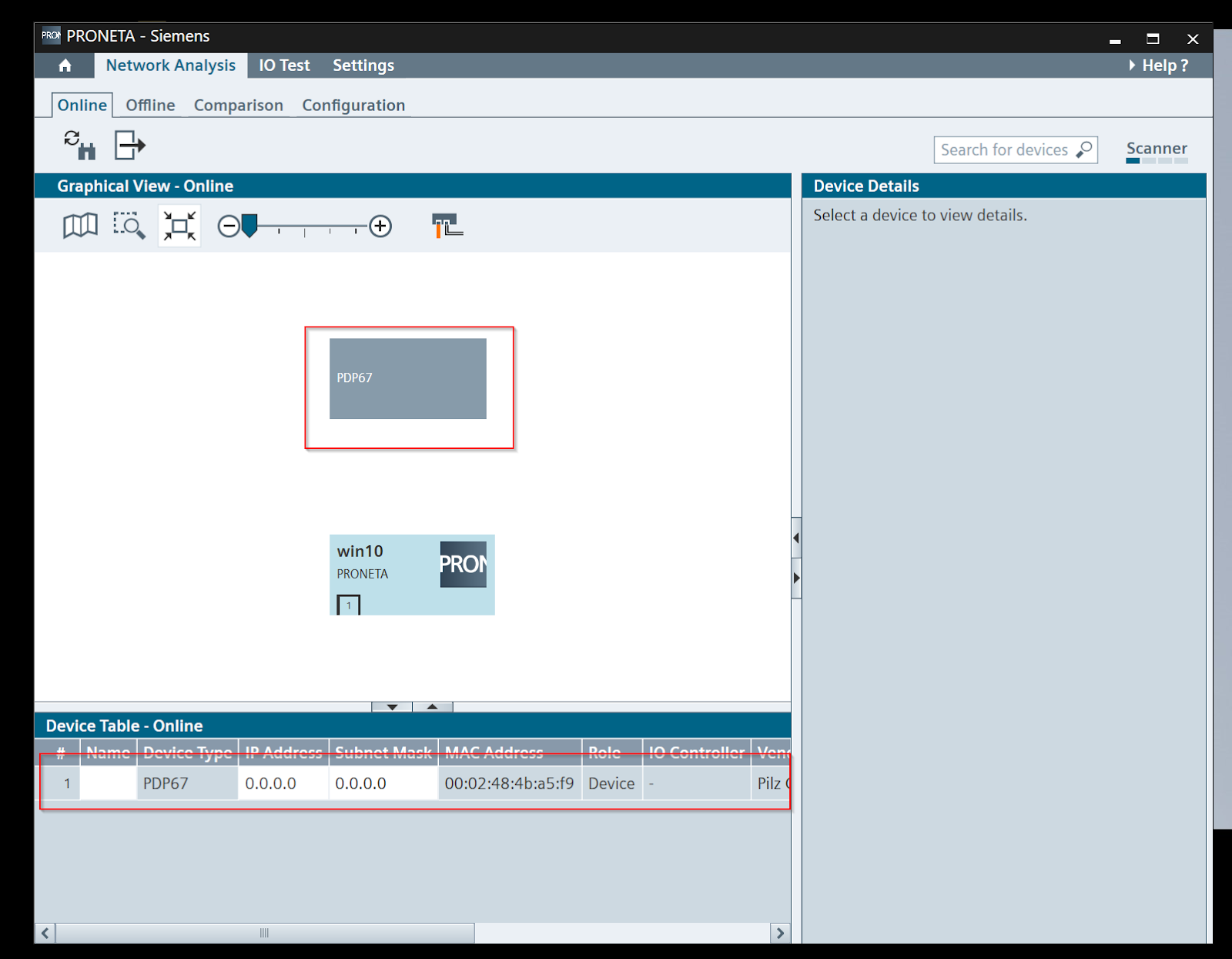The width and height of the screenshot is (1232, 959).
Task: Expand graphical view with up arrow
Action: click(433, 706)
